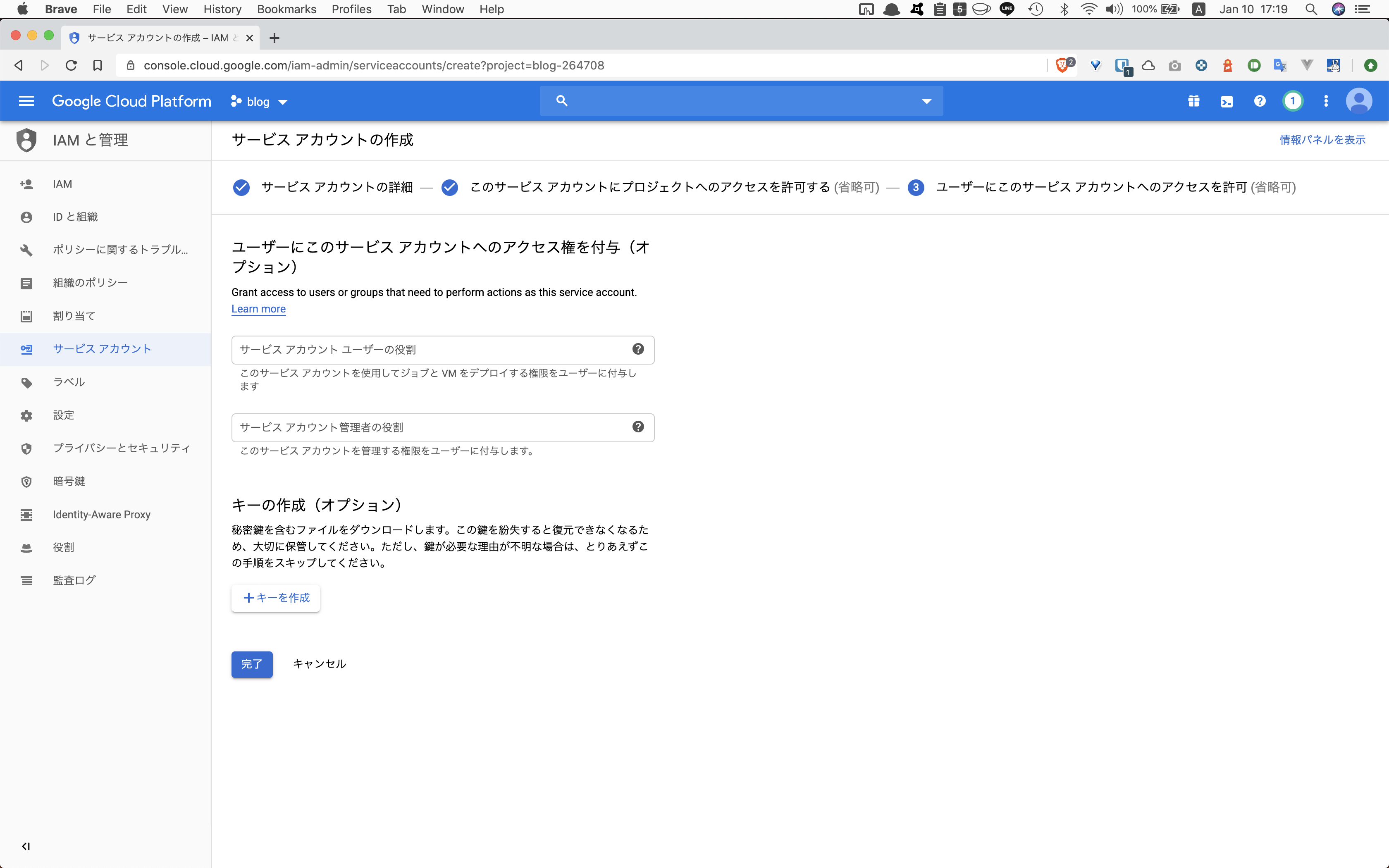Select 監査ログ in the sidebar
Viewport: 1389px width, 868px height.
coord(74,580)
